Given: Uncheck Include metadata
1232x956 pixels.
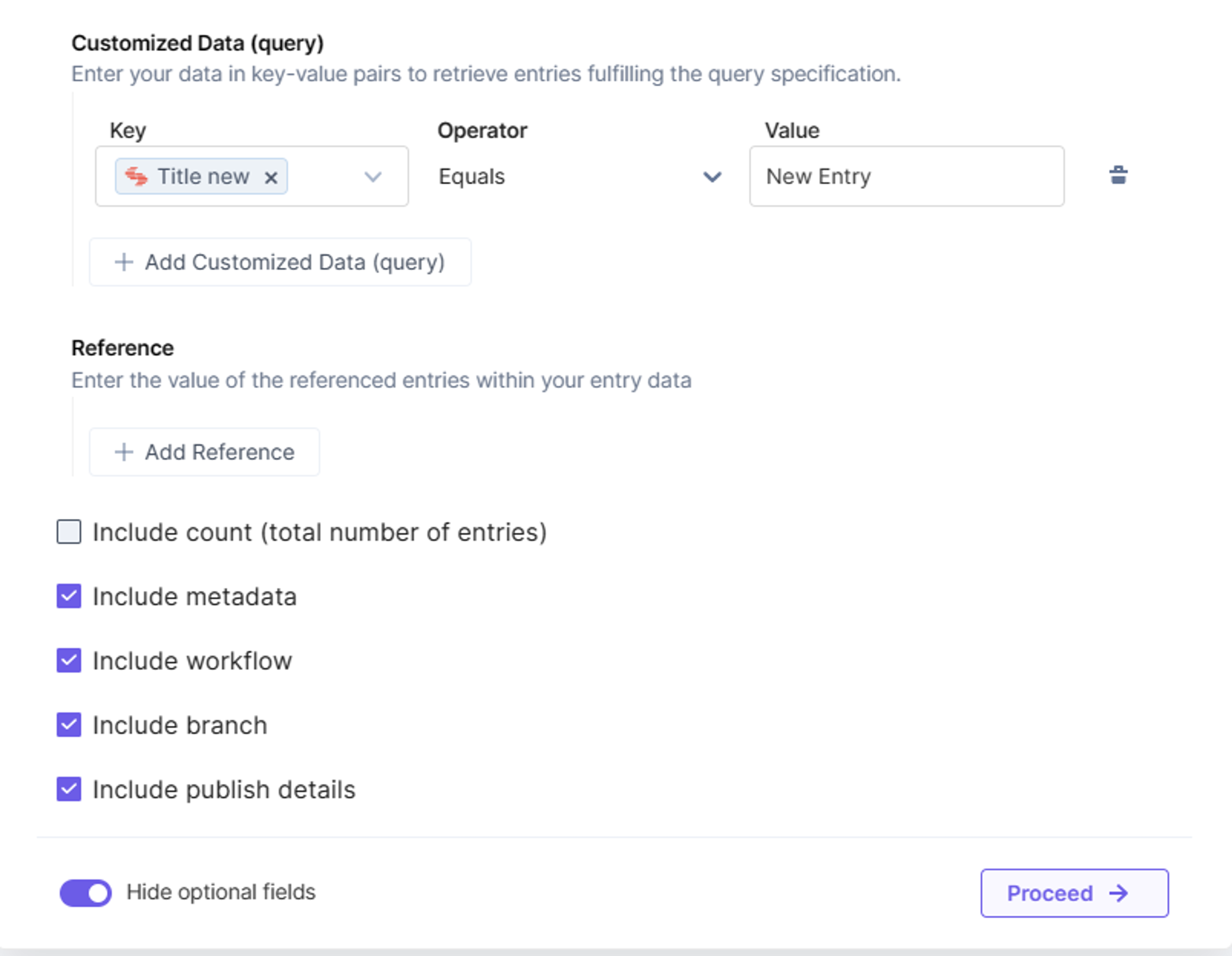Looking at the screenshot, I should [x=69, y=596].
